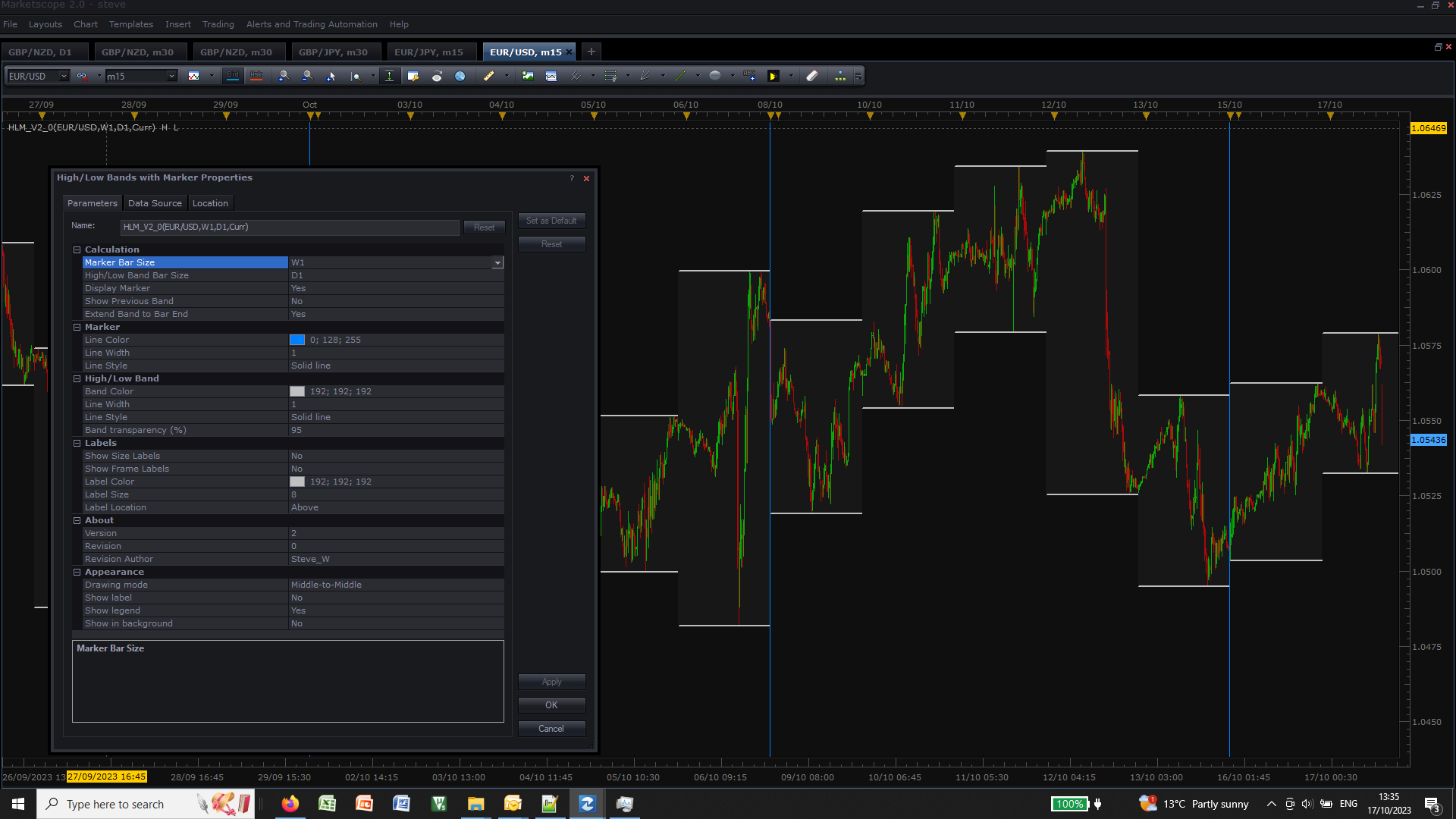Viewport: 1456px width, 819px height.
Task: Click the eraser tool icon
Action: click(812, 76)
